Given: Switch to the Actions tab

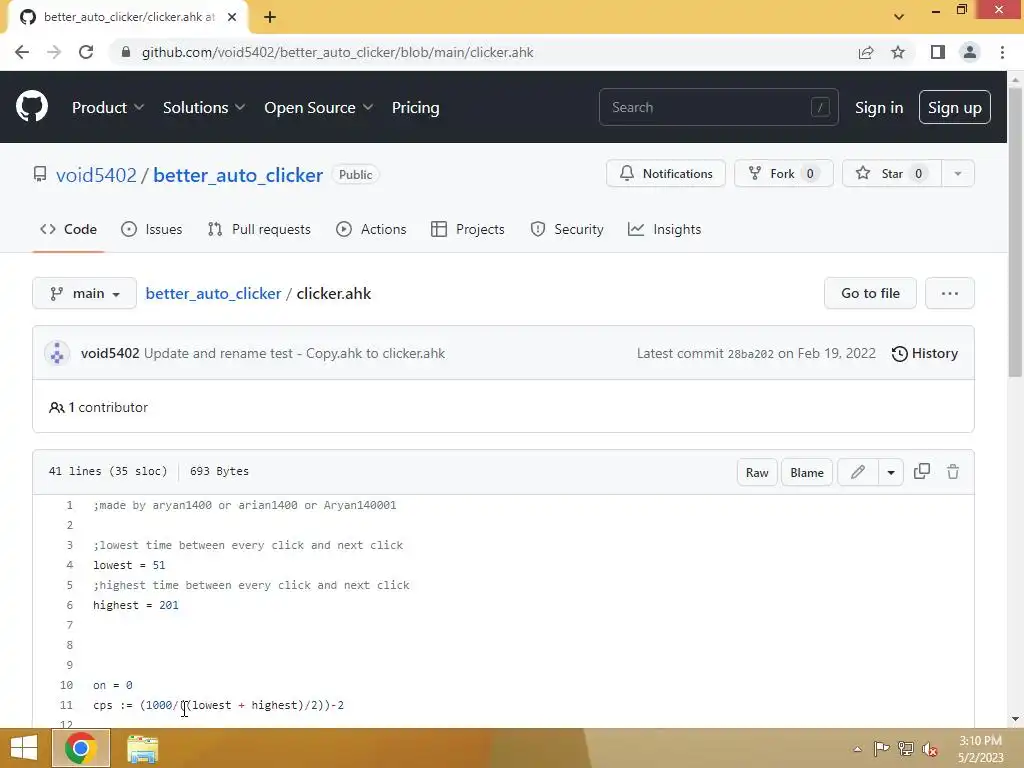Looking at the screenshot, I should (371, 229).
